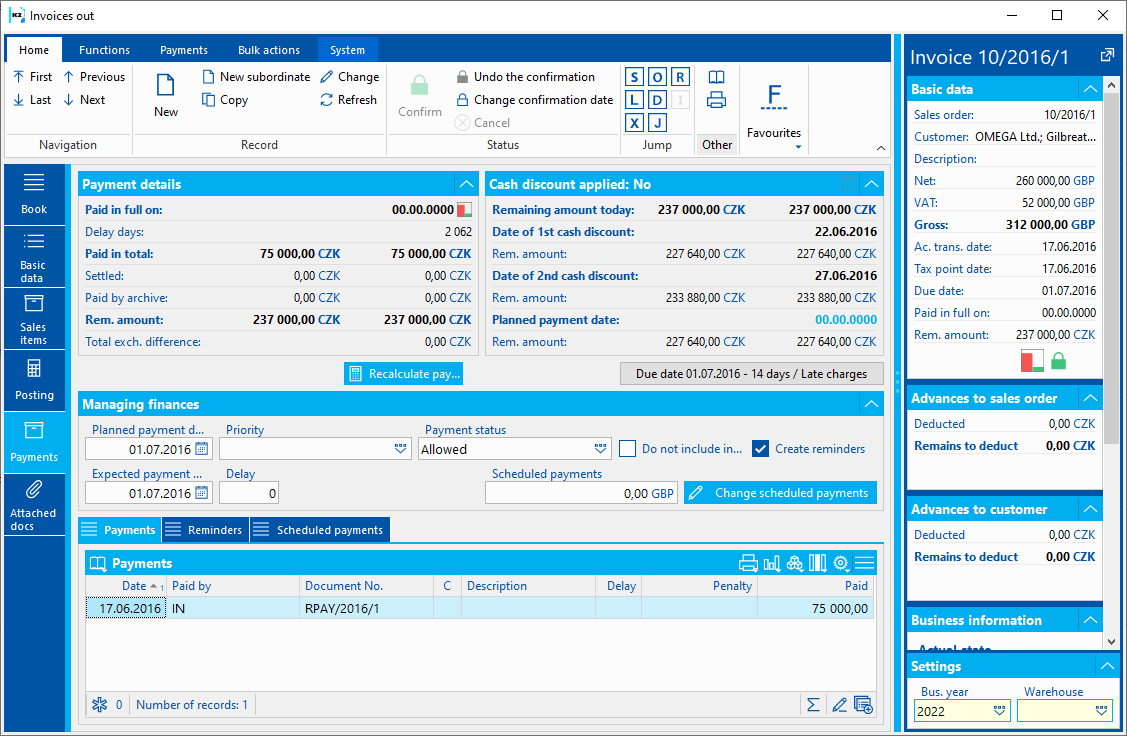Open Payment status dropdown
1127x736 pixels.
tap(600, 449)
